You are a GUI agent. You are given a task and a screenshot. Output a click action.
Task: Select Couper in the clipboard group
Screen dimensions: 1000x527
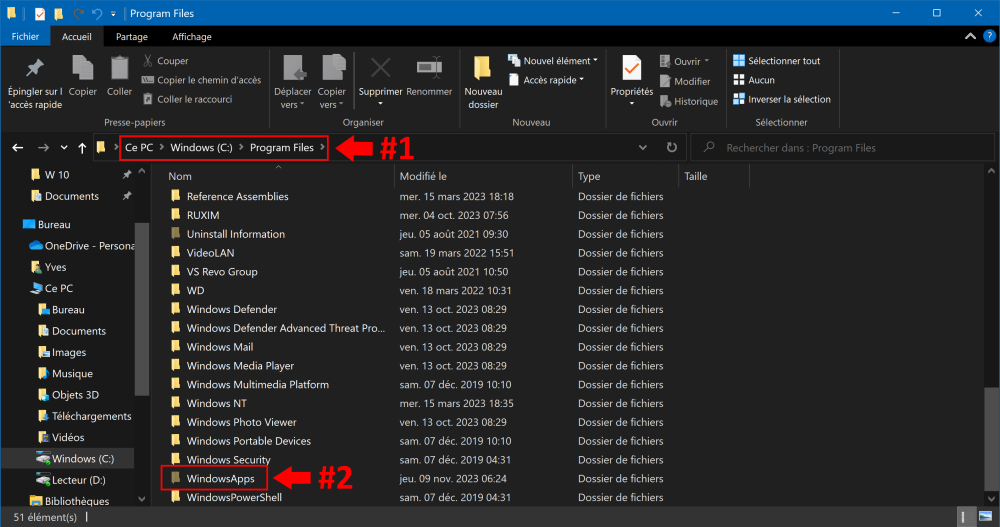(x=166, y=61)
